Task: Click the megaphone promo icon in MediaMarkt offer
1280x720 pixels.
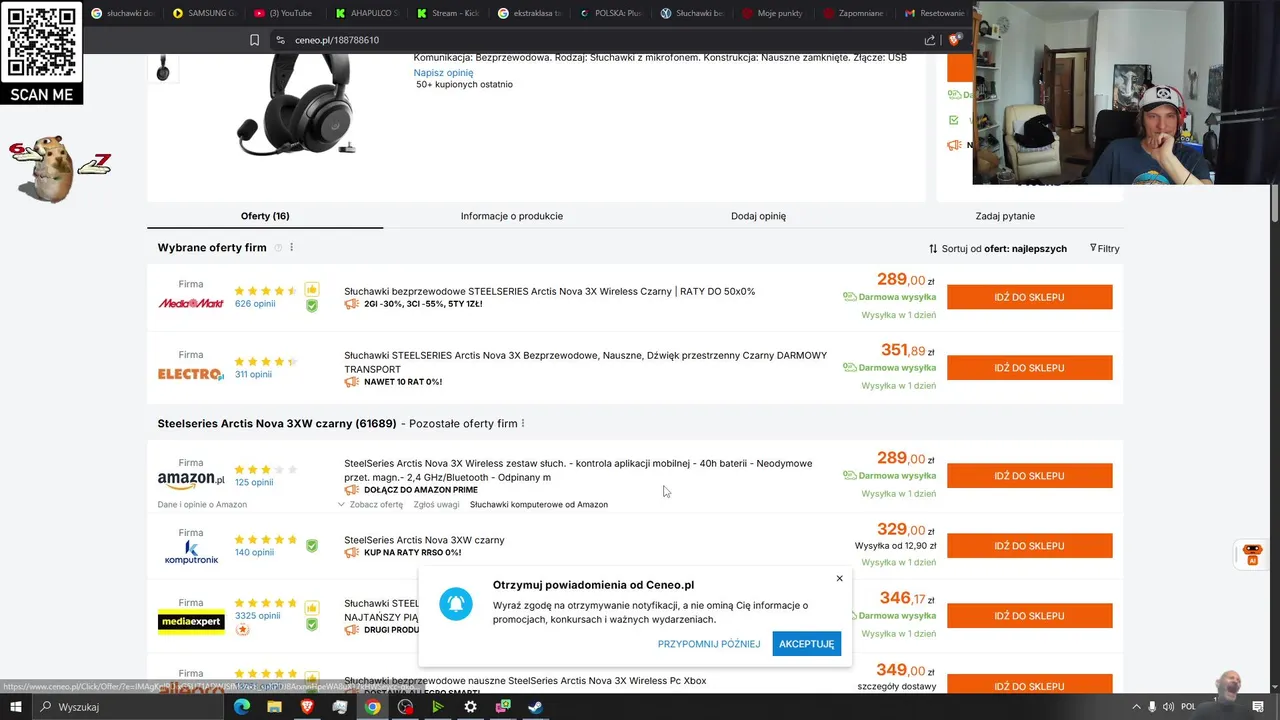Action: (352, 304)
